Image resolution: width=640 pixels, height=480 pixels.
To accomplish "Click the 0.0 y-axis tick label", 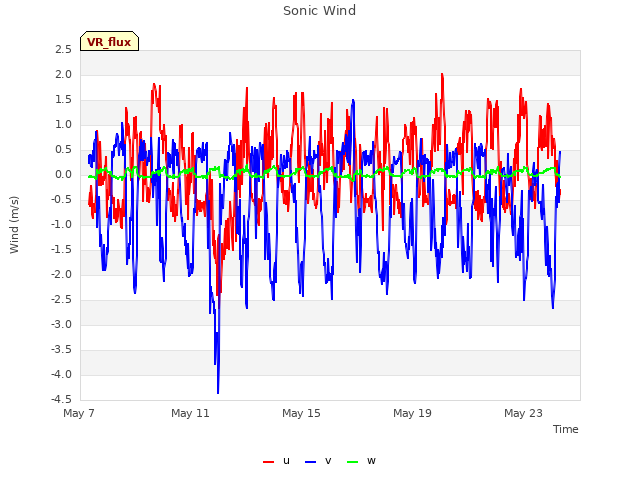I will [64, 175].
